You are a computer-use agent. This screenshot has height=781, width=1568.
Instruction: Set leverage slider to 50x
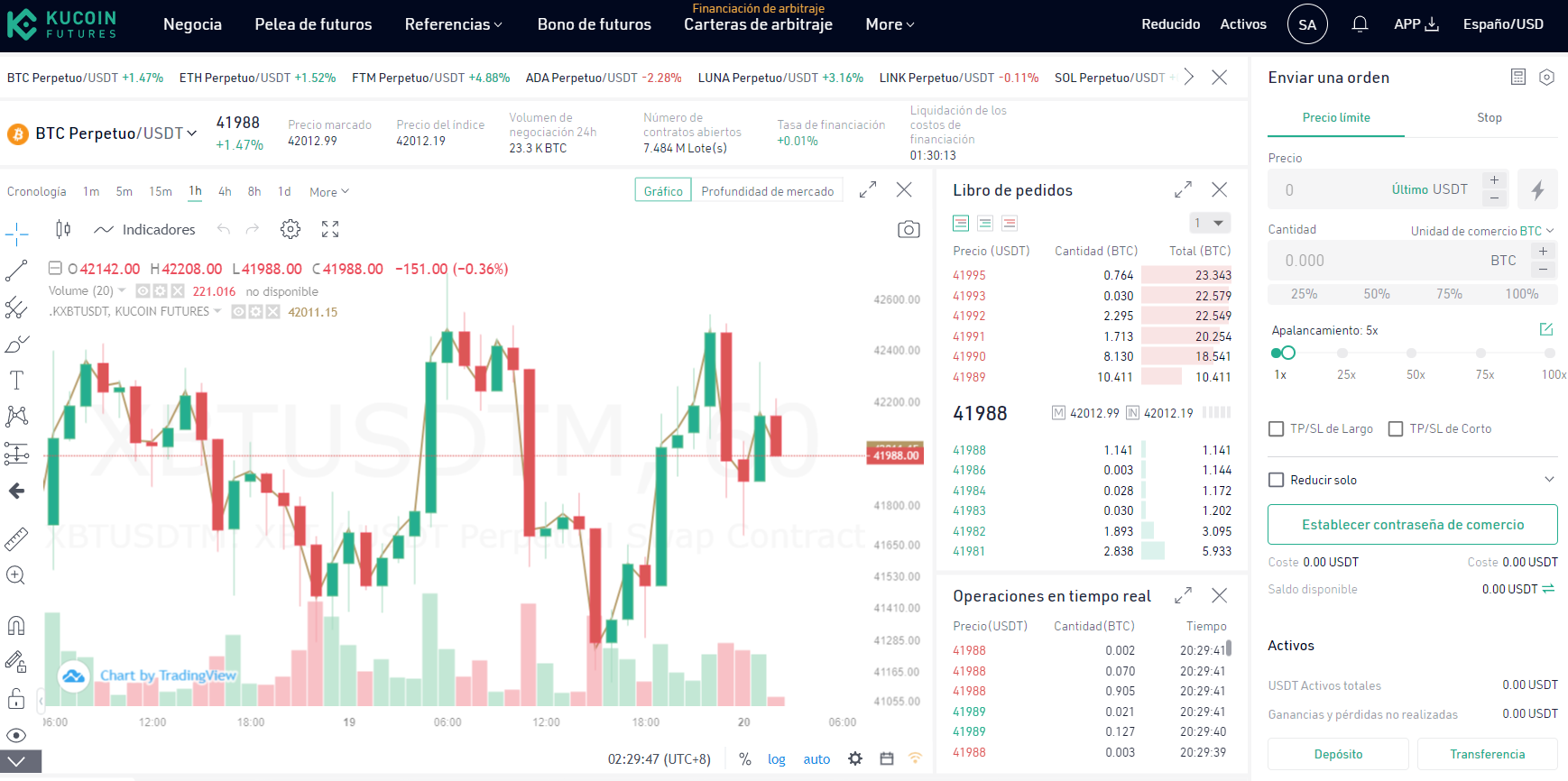tap(1412, 354)
